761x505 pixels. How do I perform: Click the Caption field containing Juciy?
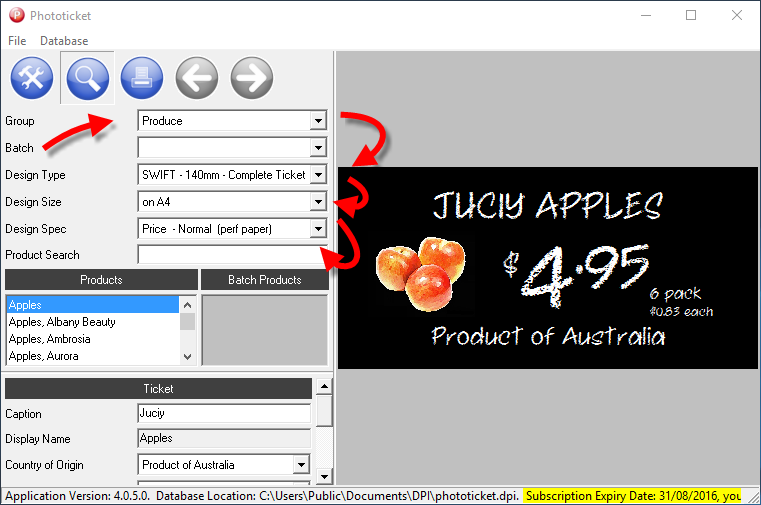pos(224,413)
